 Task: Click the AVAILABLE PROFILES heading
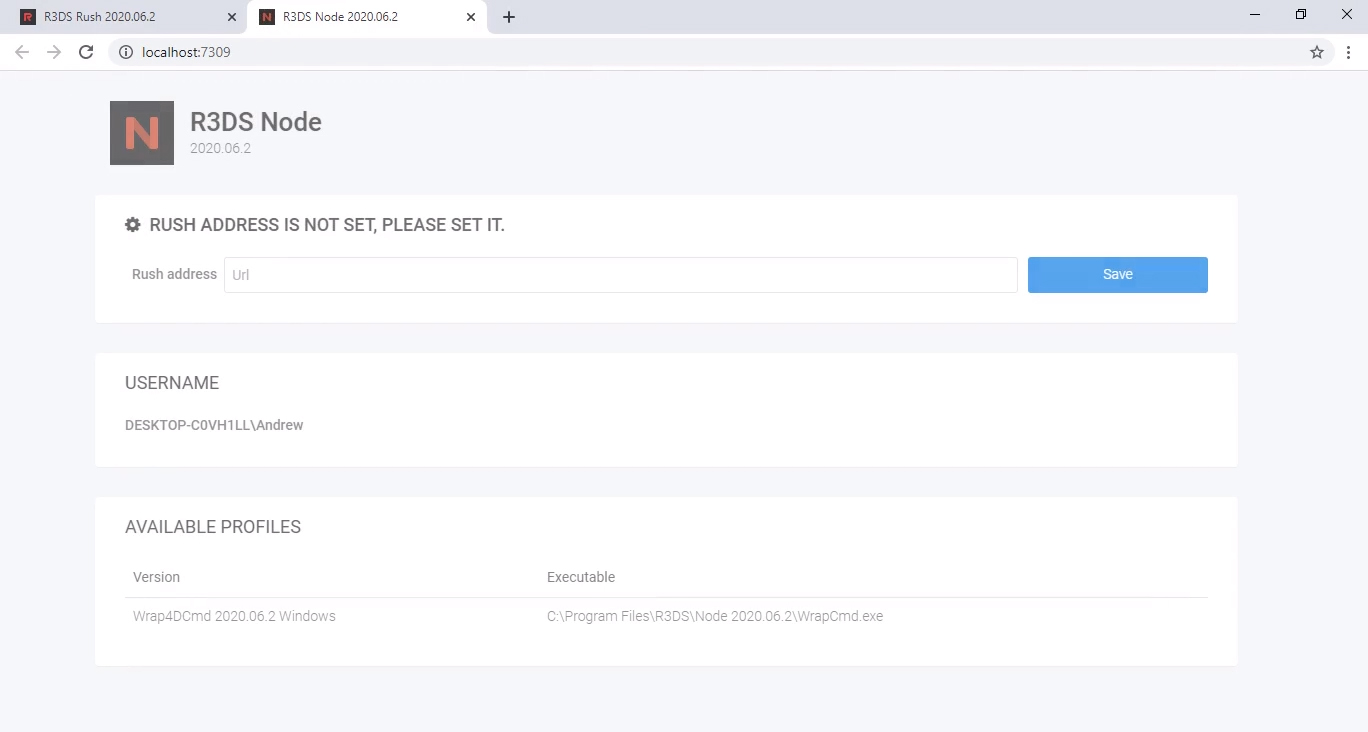coord(213,527)
